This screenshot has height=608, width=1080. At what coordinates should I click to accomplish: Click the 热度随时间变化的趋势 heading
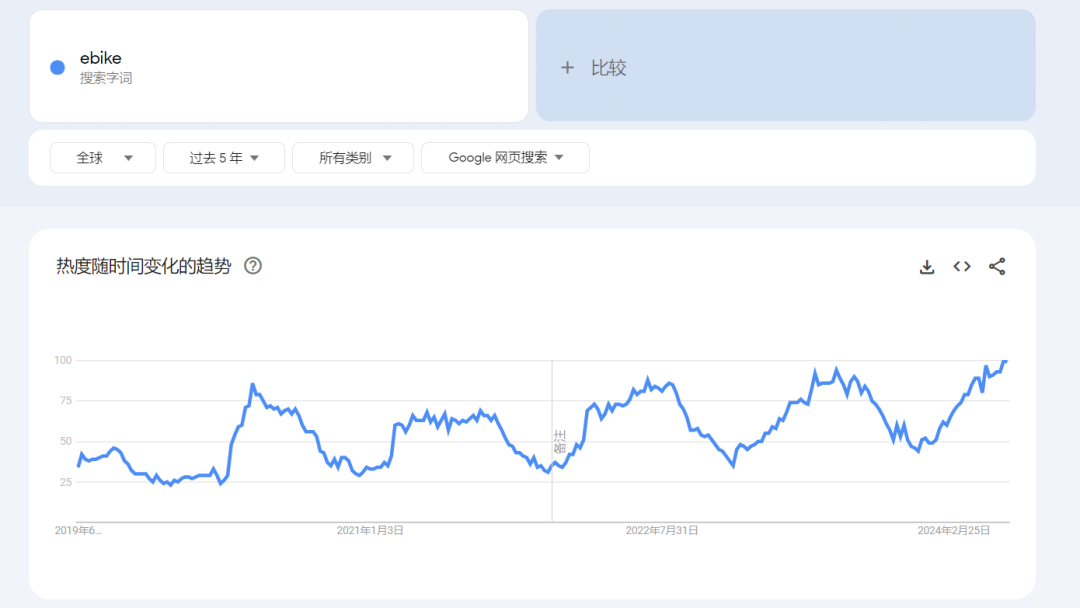click(x=144, y=266)
